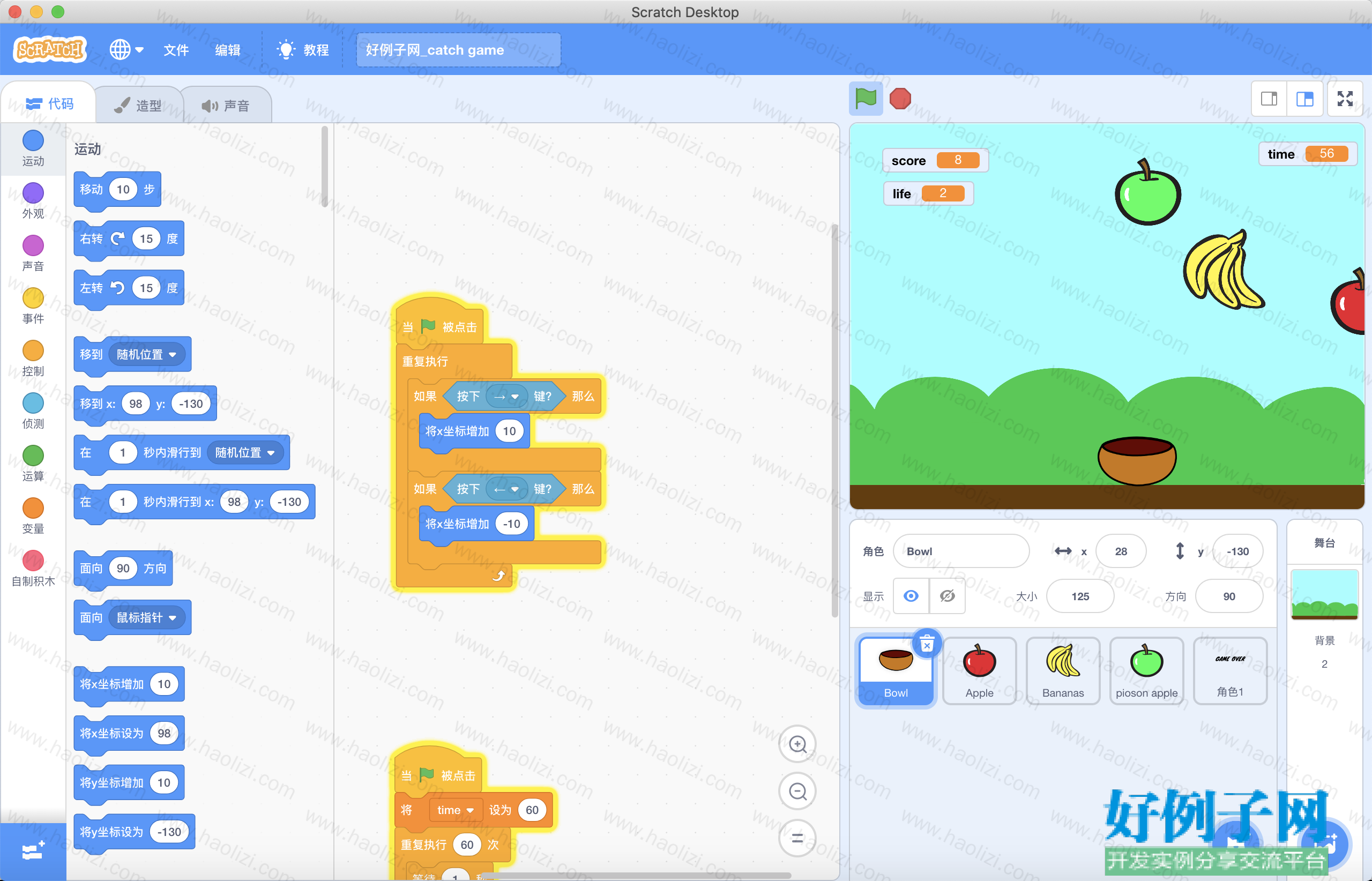Select the 外观 looks category
The image size is (1372, 881).
(x=33, y=201)
